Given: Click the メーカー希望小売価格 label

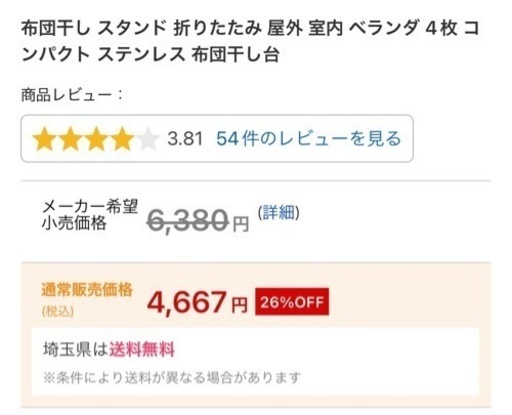Looking at the screenshot, I should click(x=90, y=215).
